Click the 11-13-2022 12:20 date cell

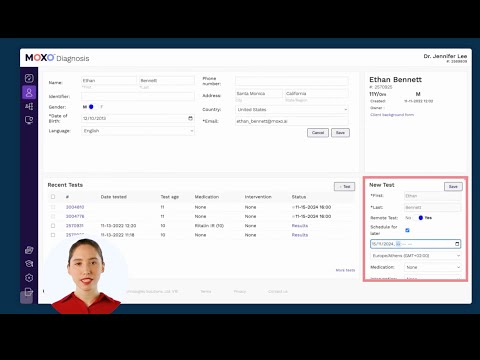point(118,226)
